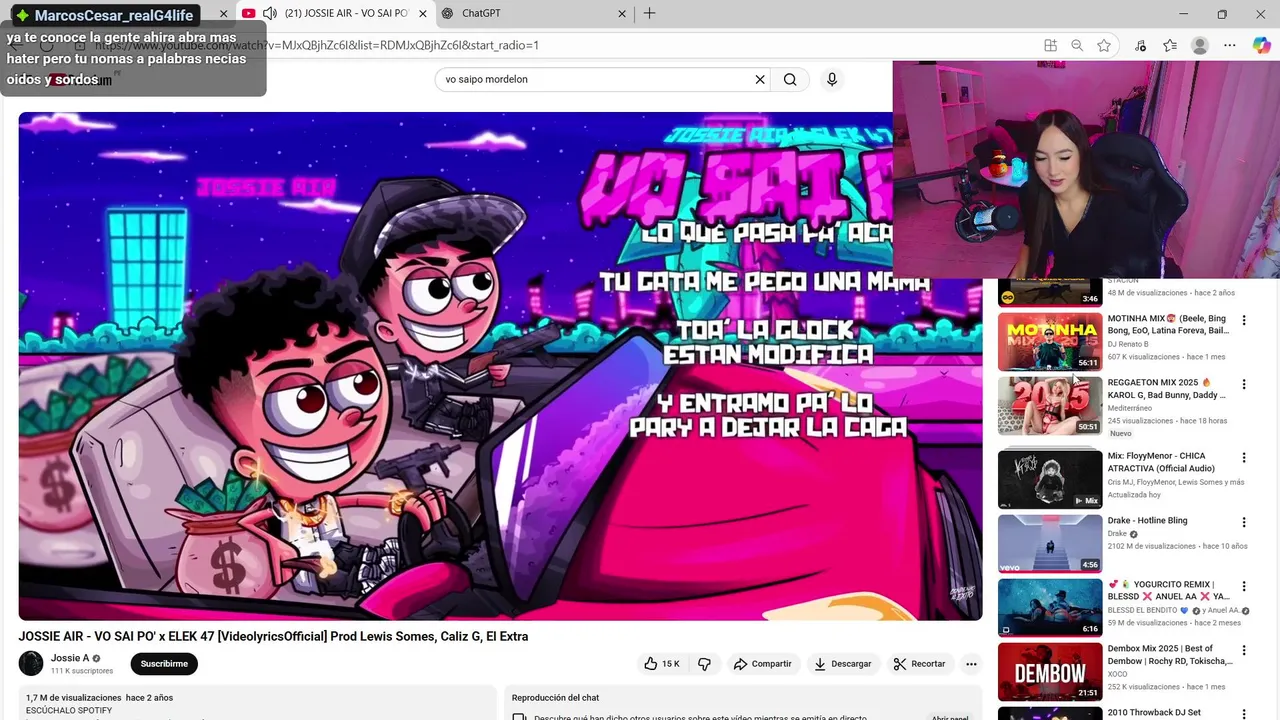This screenshot has width=1280, height=720.
Task: Click '1,7 M de visualizaciones' description text
Action: pos(73,697)
